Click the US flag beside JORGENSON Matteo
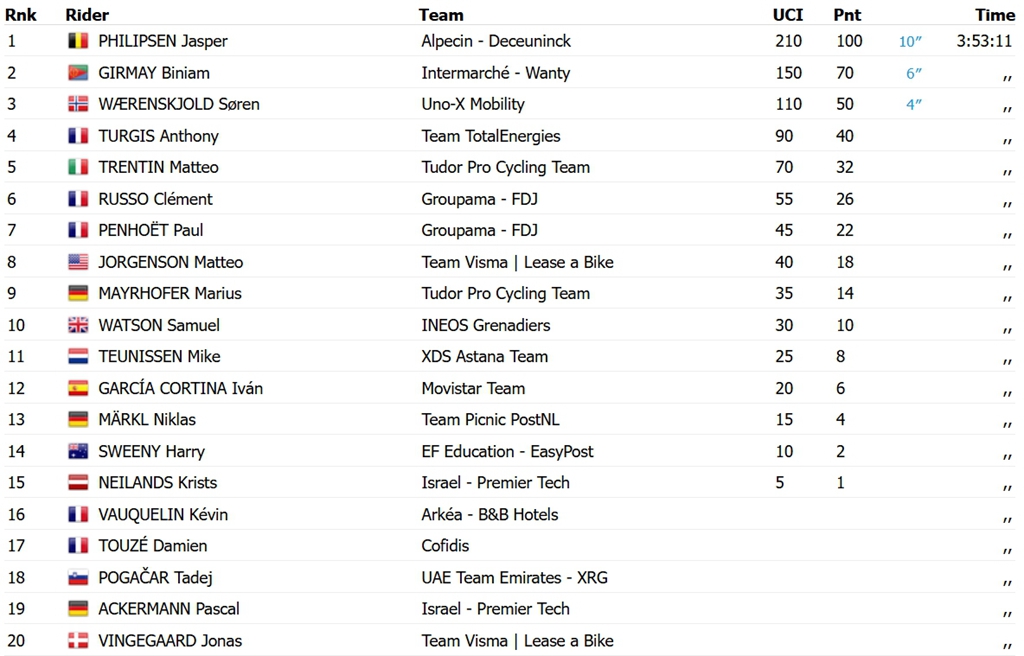The height and width of the screenshot is (656, 1024). 78,262
